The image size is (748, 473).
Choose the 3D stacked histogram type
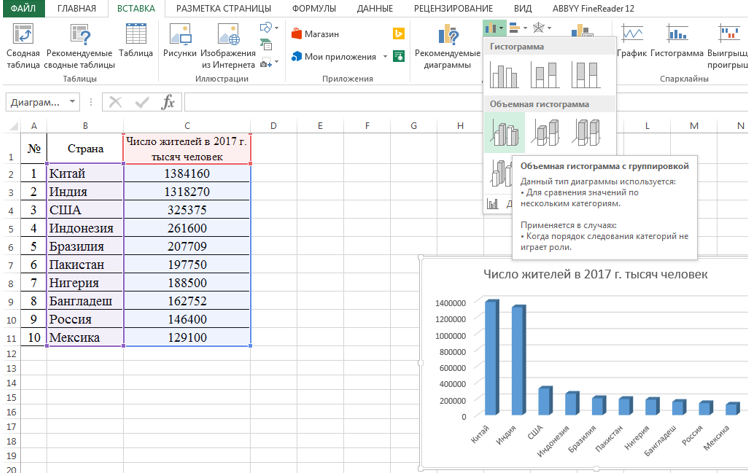[546, 132]
